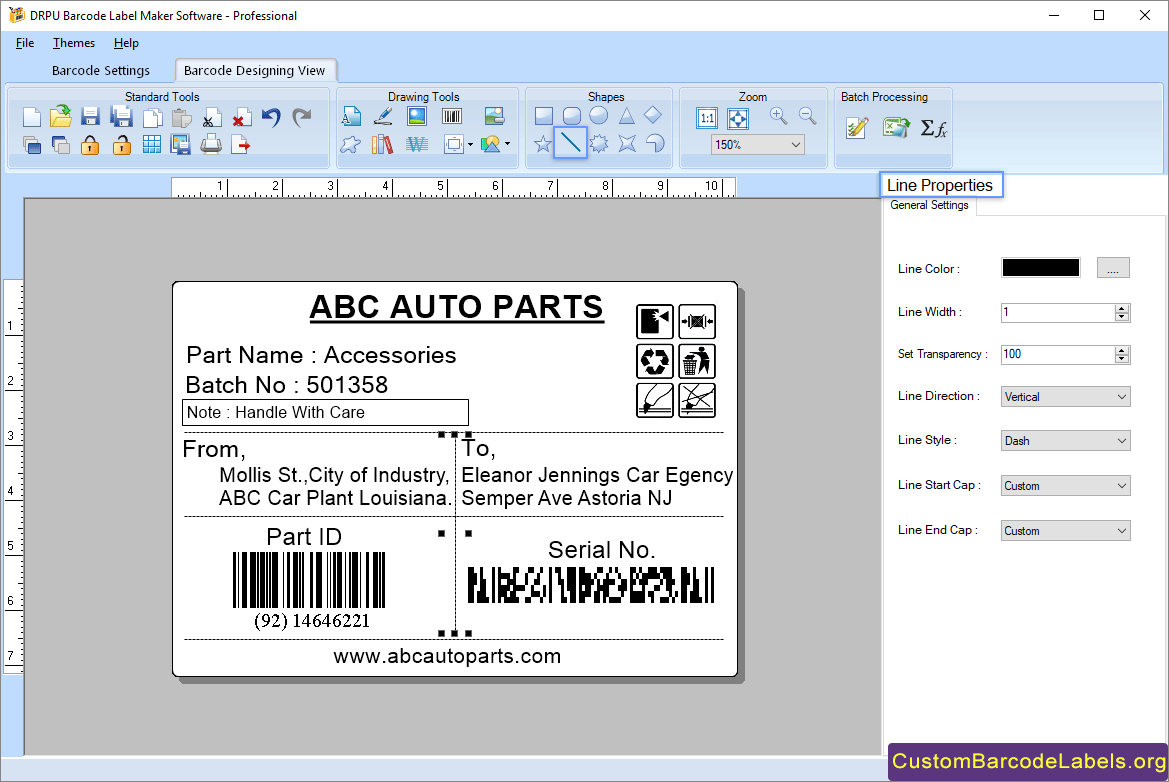
Task: Save the label with the single floppy icon
Action: pos(90,116)
